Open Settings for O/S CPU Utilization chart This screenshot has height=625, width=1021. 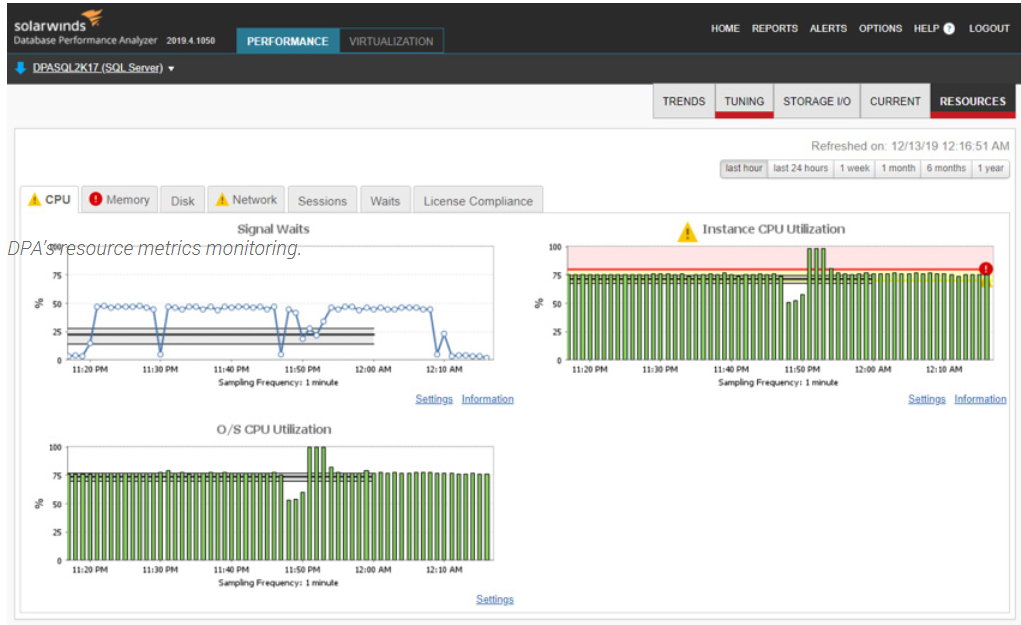(x=495, y=600)
